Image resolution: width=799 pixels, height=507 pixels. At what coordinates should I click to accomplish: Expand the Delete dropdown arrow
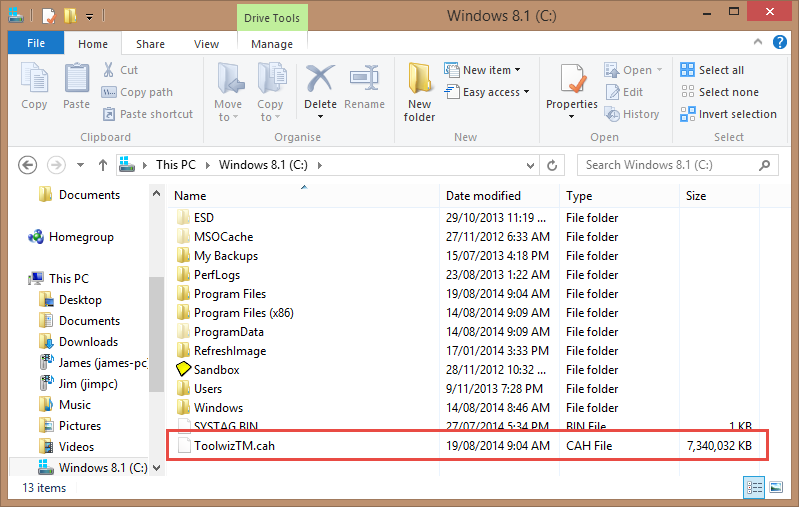320,117
